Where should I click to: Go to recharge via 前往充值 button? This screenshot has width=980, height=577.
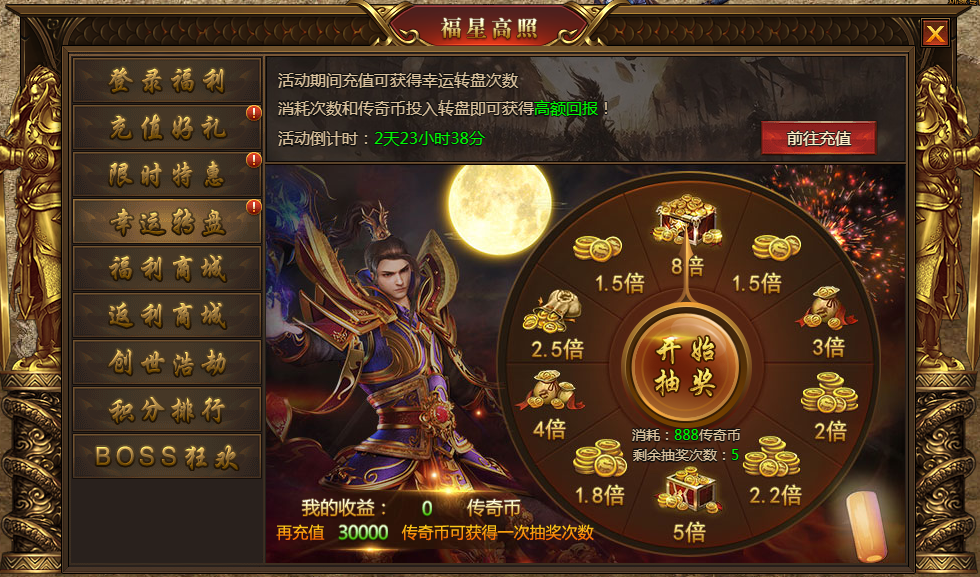(818, 138)
